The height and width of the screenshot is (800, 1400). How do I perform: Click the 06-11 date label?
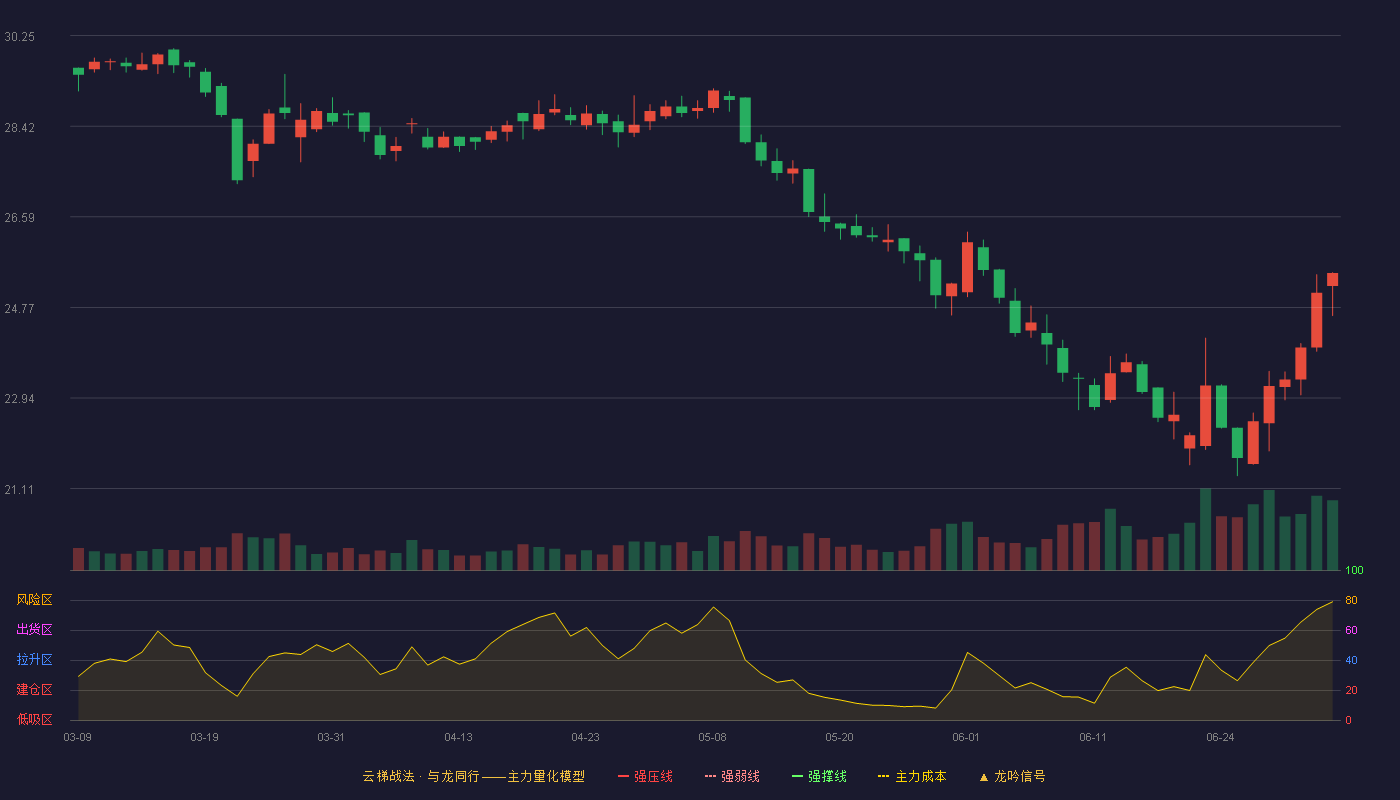1093,738
